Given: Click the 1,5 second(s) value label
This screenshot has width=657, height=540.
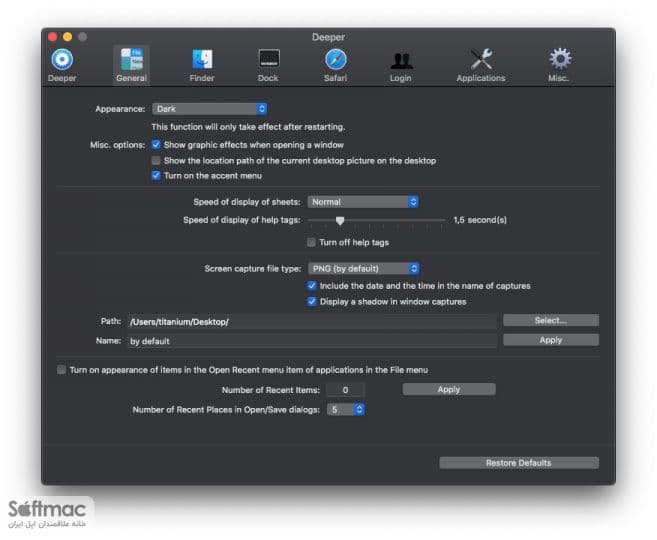Looking at the screenshot, I should pyautogui.click(x=480, y=220).
